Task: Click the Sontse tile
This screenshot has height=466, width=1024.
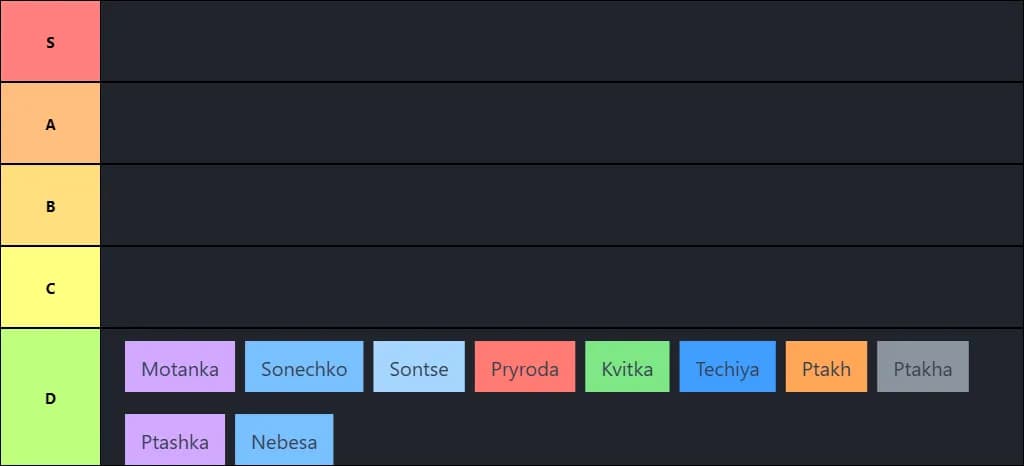Action: (x=419, y=367)
